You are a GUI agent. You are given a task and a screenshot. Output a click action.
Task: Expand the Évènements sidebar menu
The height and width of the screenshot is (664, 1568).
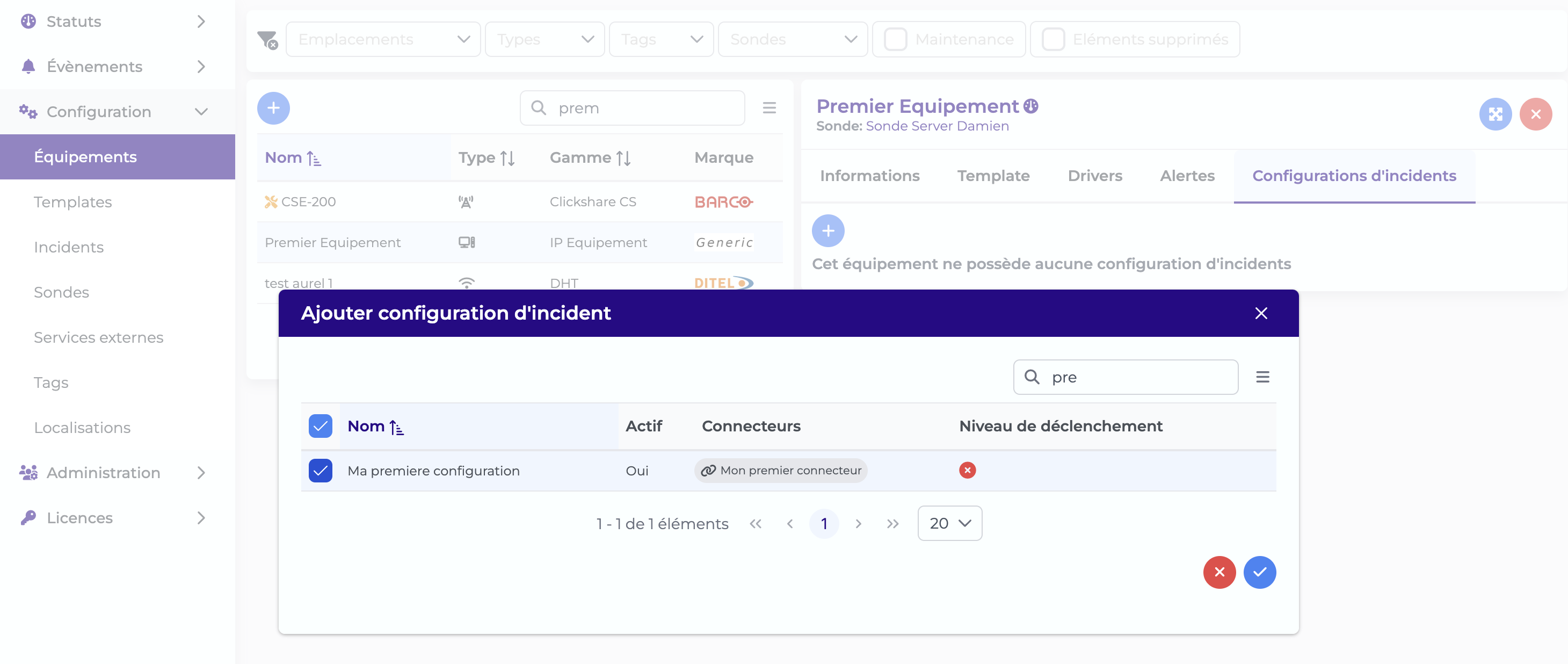(118, 67)
